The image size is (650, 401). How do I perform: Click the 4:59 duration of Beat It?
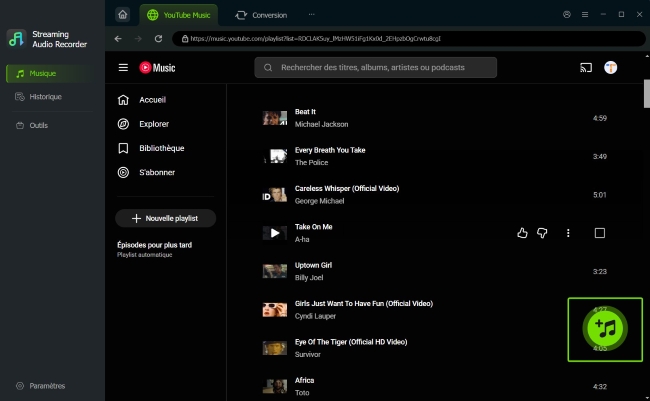pos(599,118)
